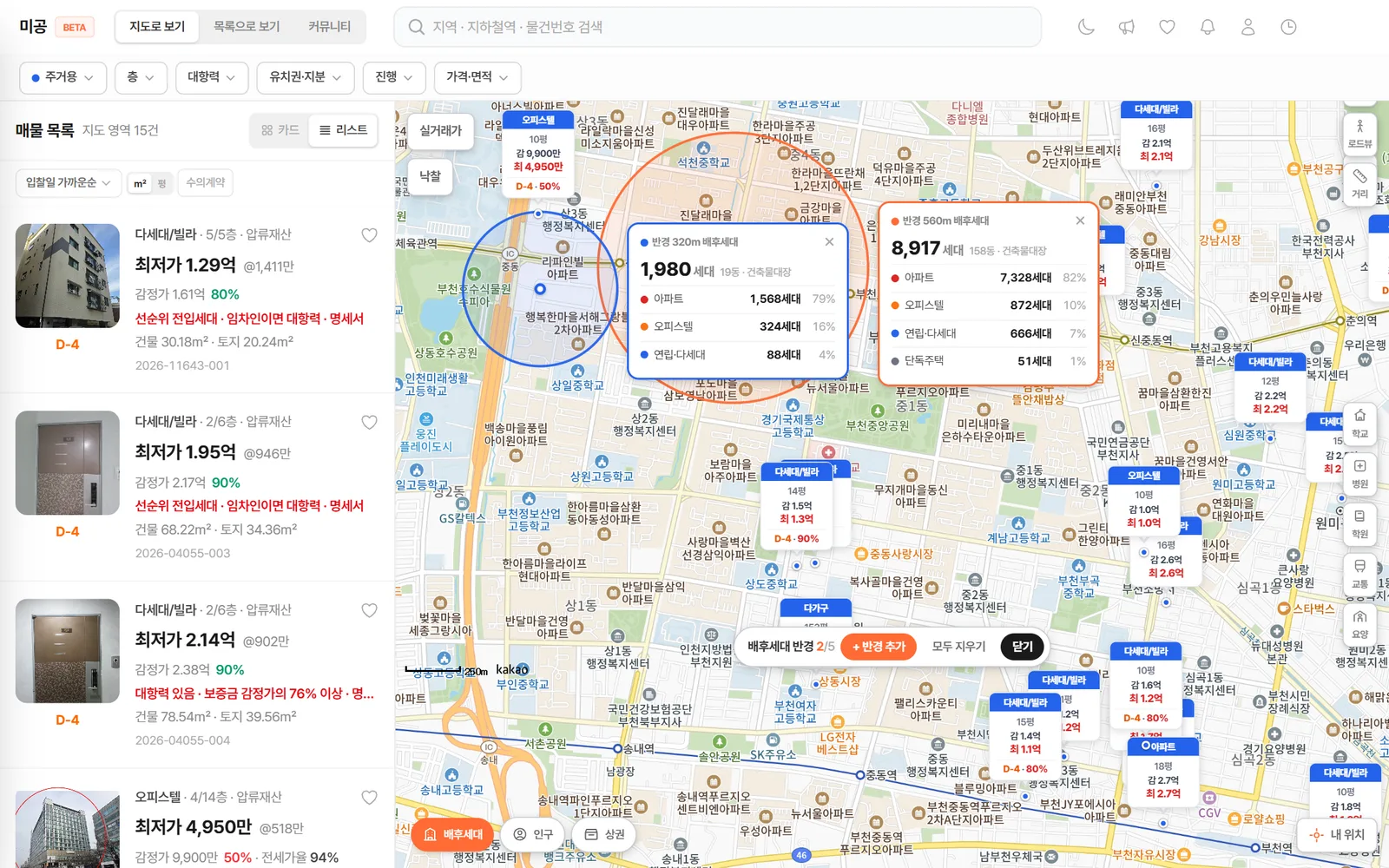Viewport: 1389px width, 868px height.
Task: Toggle 학원 map layer
Action: pyautogui.click(x=1359, y=523)
